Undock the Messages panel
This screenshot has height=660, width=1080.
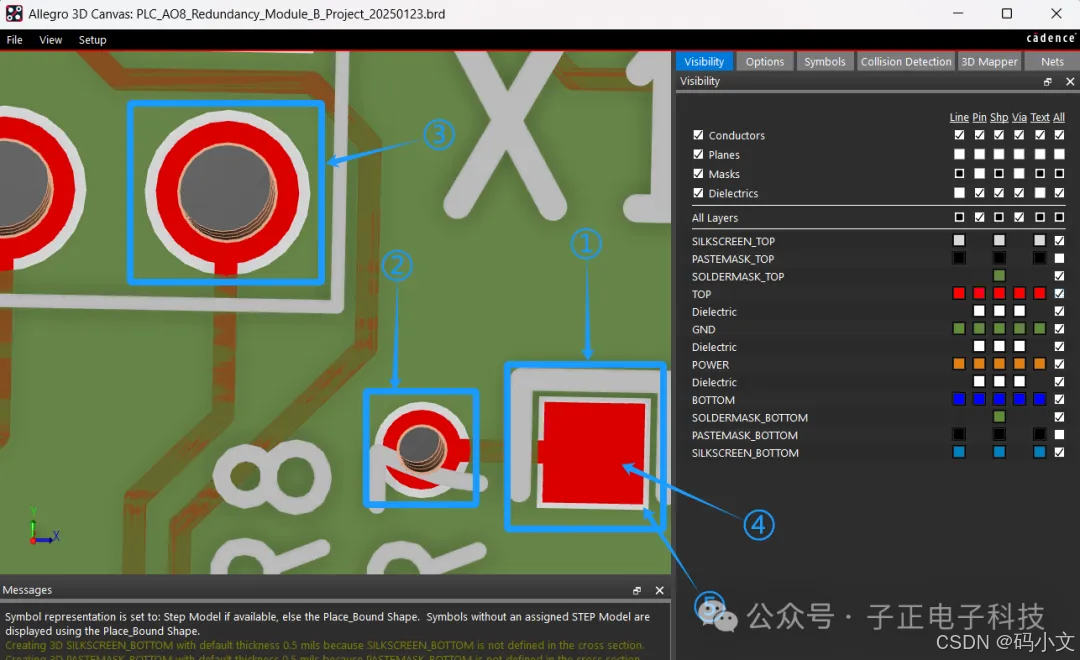coord(637,590)
